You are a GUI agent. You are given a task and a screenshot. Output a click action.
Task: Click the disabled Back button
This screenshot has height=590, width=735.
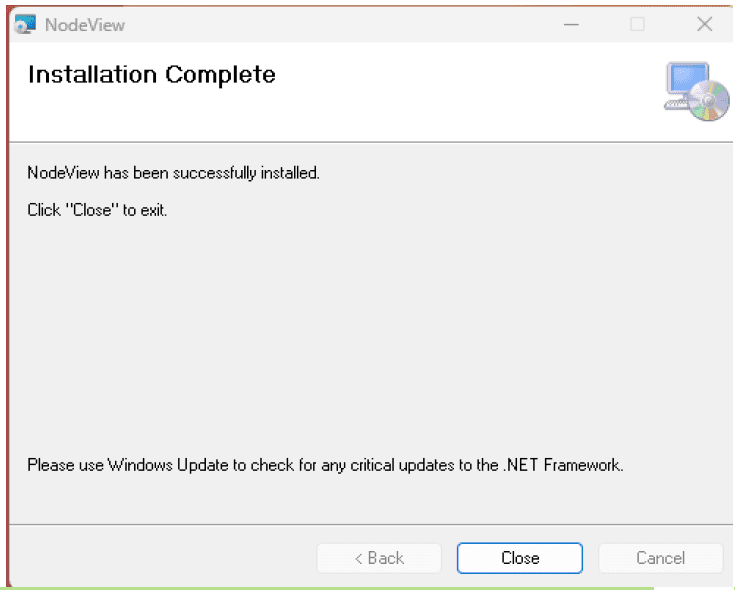point(379,558)
